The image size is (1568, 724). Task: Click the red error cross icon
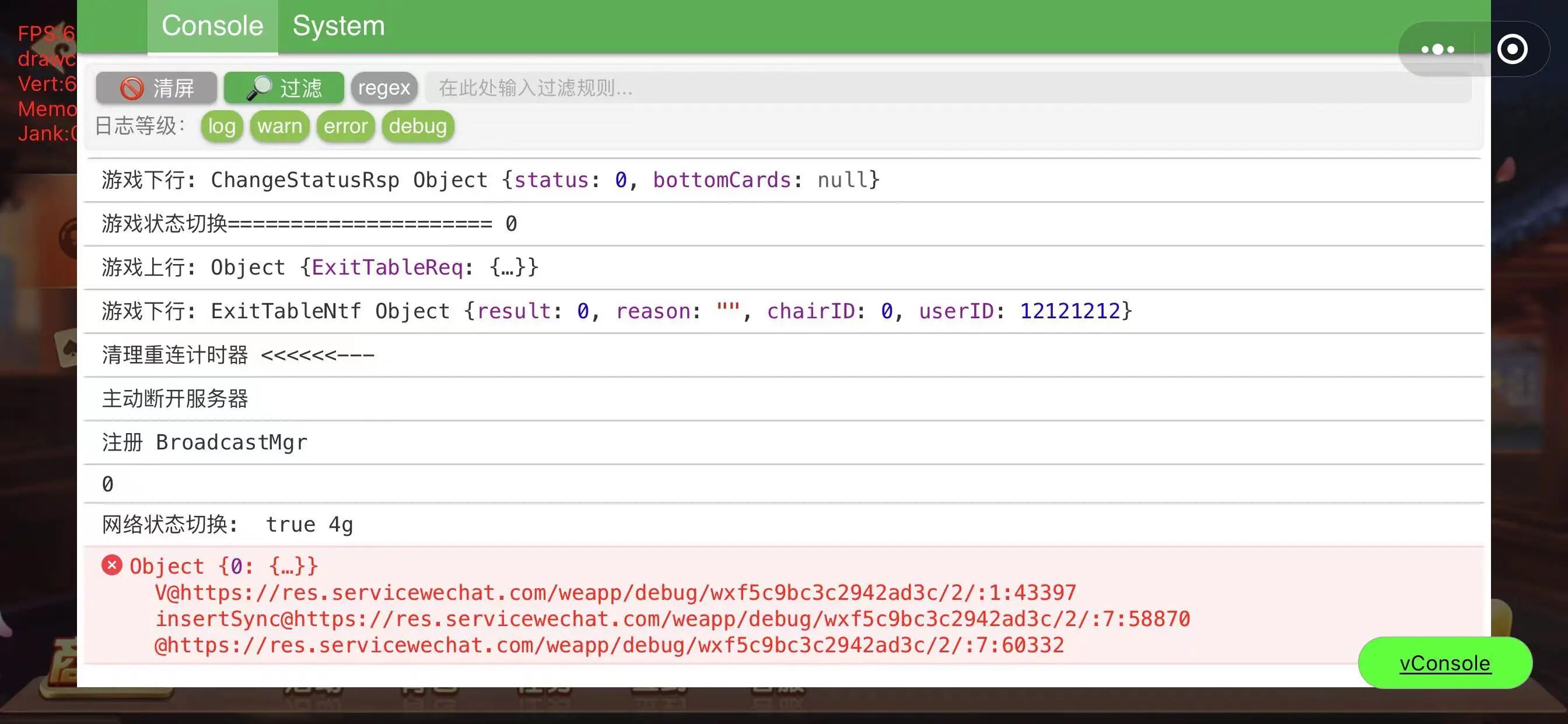click(x=112, y=565)
